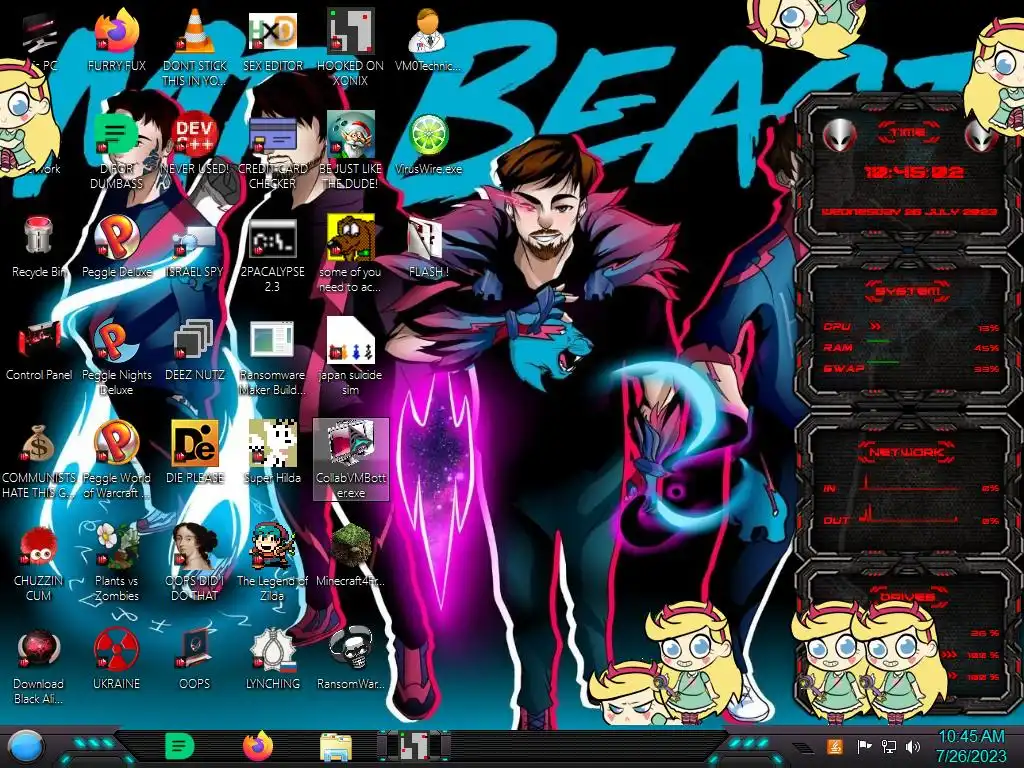The width and height of the screenshot is (1024, 768).
Task: Open the CREDIT CARD CHECKER icon
Action: pyautogui.click(x=272, y=150)
